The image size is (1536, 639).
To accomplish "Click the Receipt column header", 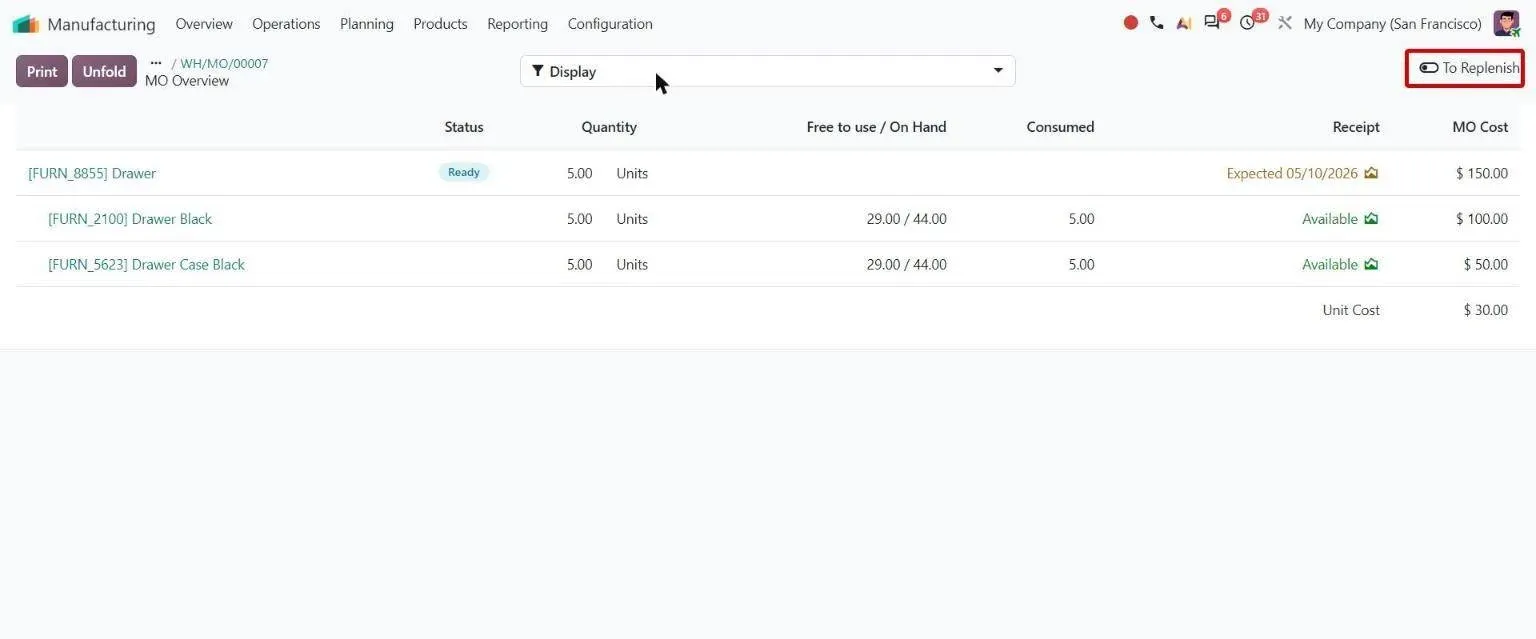I will pyautogui.click(x=1356, y=127).
